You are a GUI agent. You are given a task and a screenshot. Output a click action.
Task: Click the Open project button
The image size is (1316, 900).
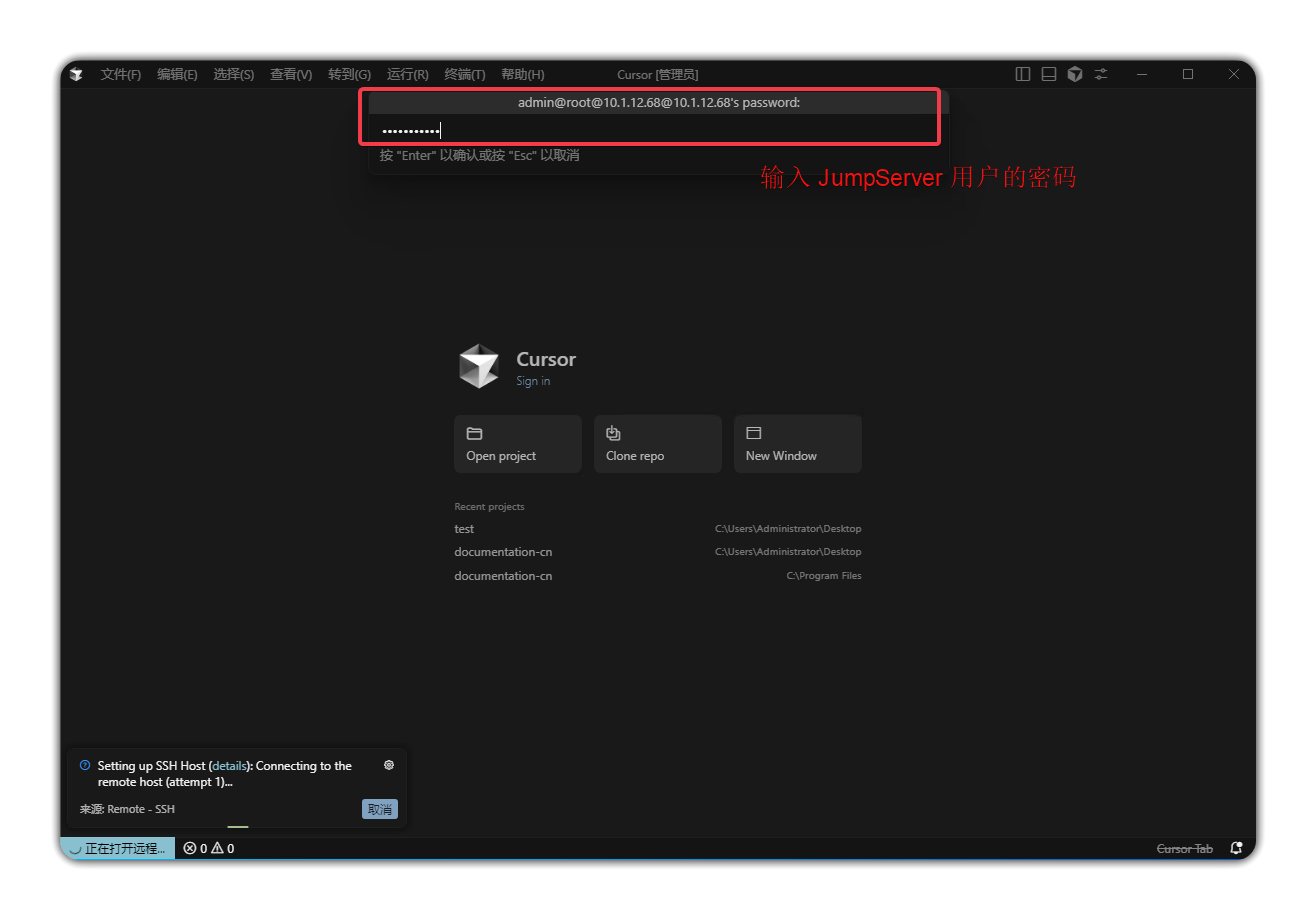click(x=517, y=444)
